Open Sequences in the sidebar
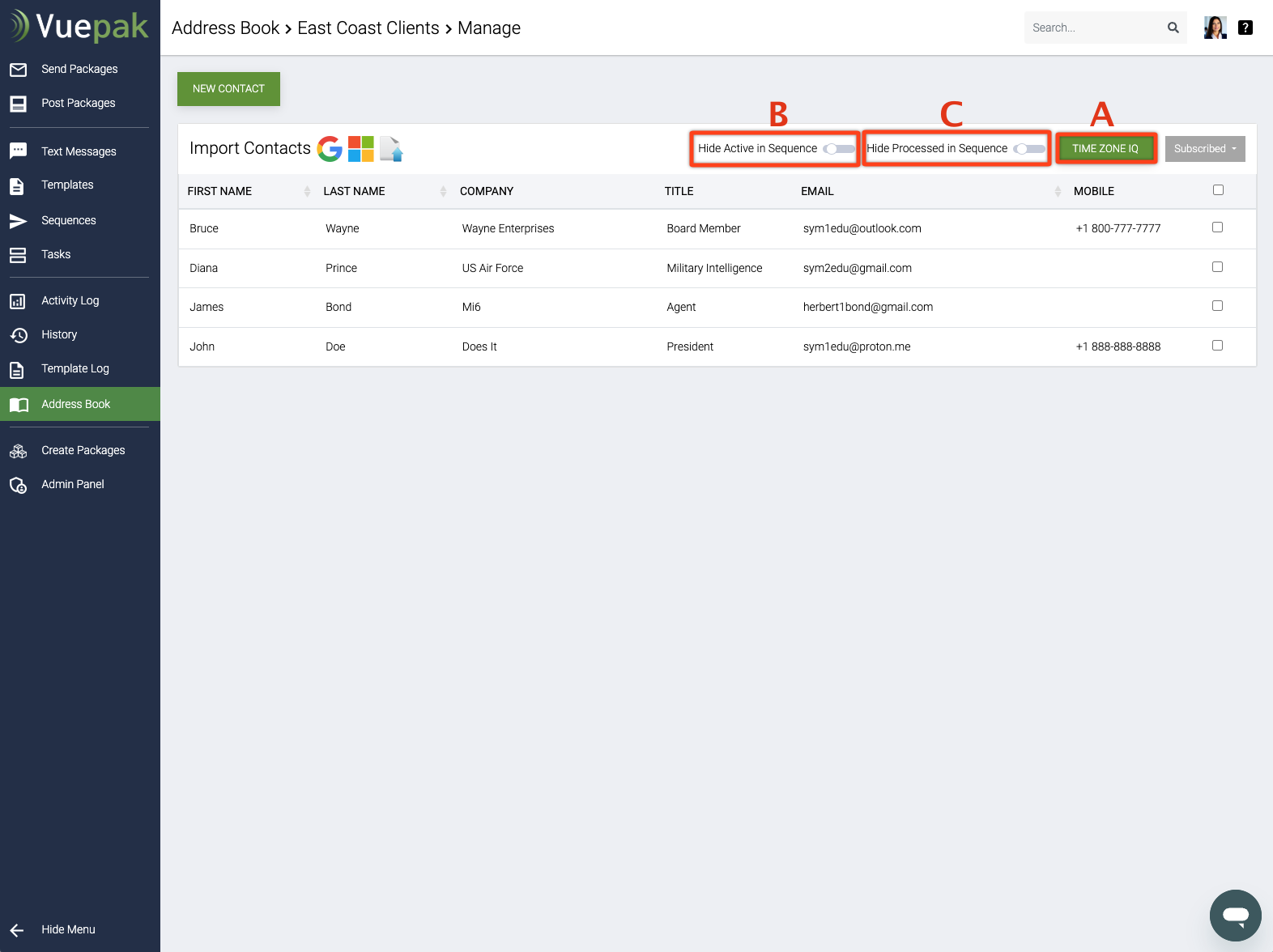The height and width of the screenshot is (952, 1273). pyautogui.click(x=69, y=220)
